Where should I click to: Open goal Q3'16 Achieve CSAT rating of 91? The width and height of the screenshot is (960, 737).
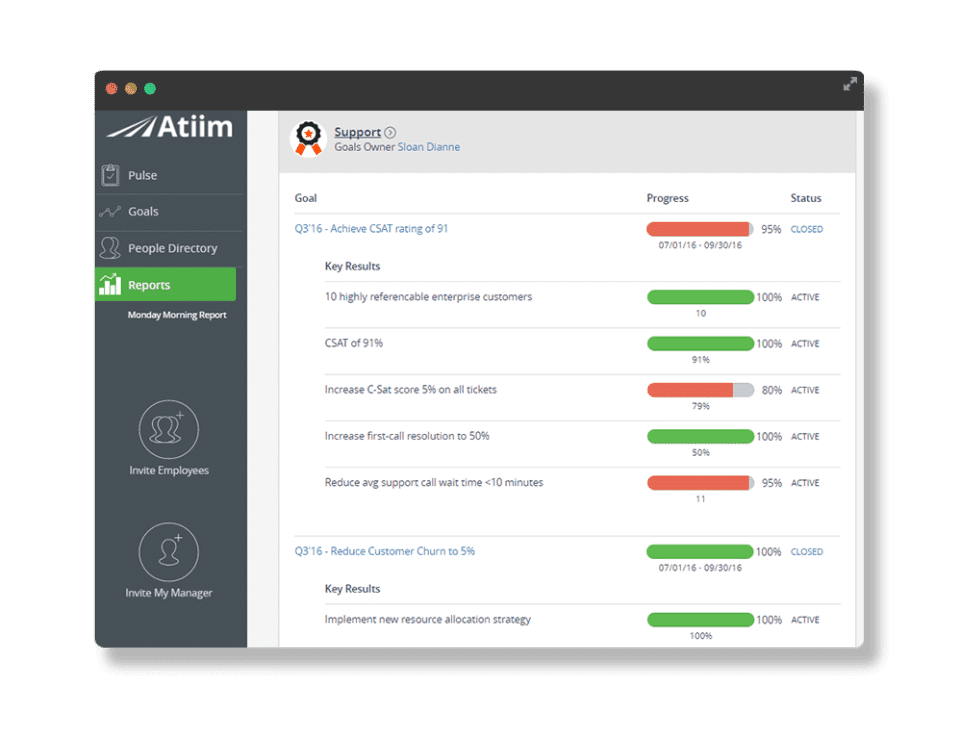click(x=371, y=228)
